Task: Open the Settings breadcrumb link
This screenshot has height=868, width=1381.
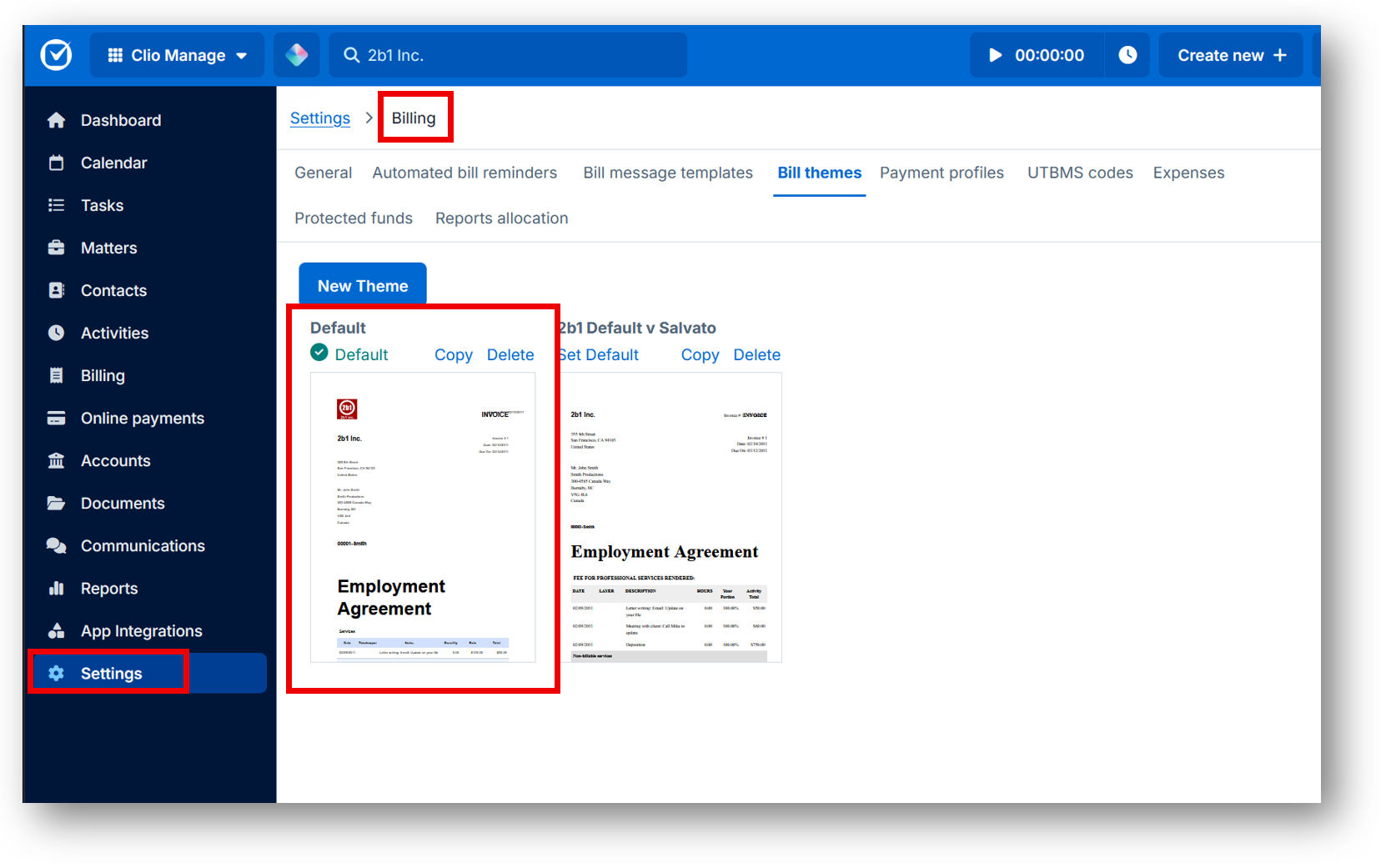Action: click(x=320, y=118)
